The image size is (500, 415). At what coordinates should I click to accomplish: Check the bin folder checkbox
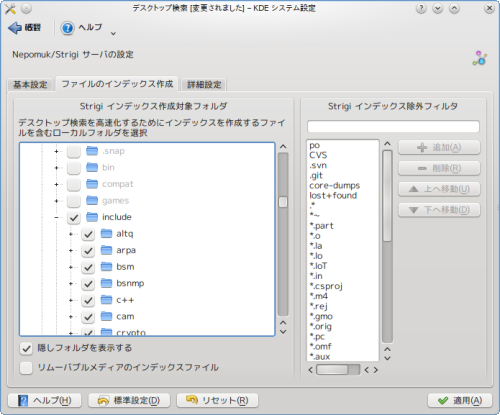(x=74, y=168)
